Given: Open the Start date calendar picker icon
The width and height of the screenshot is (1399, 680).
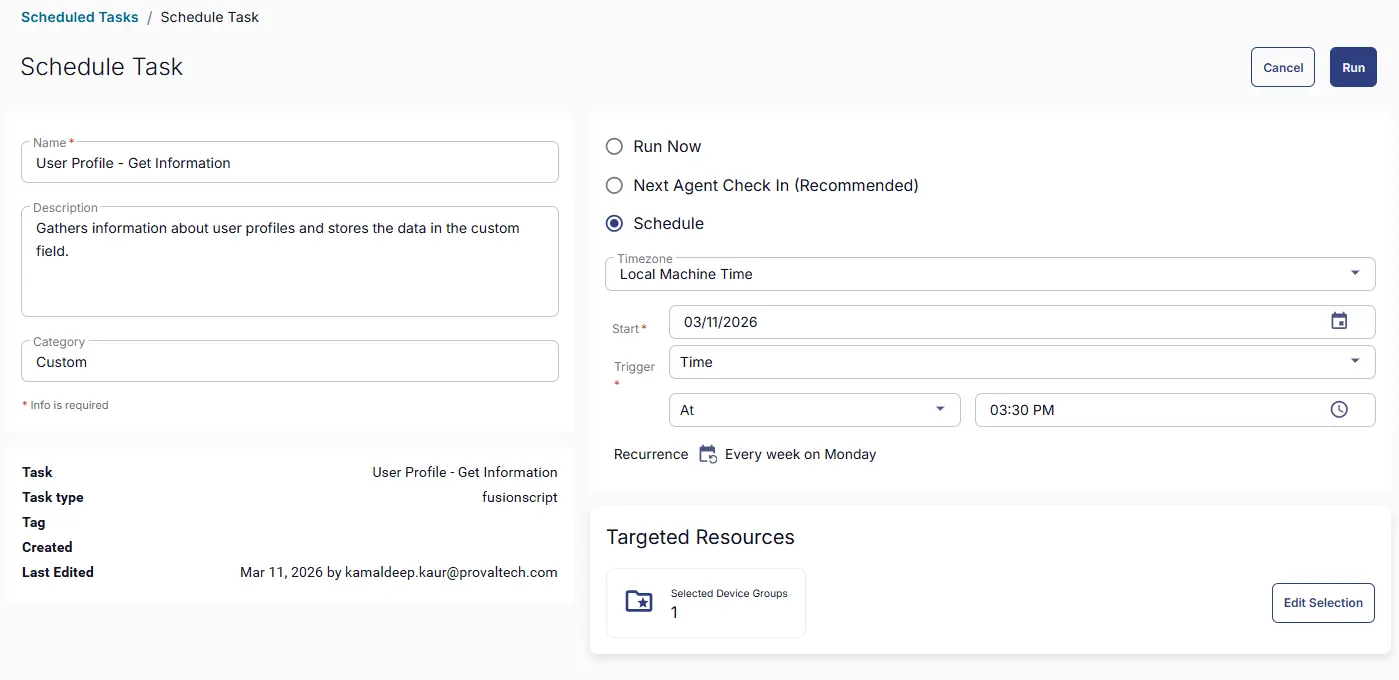Looking at the screenshot, I should (1339, 321).
